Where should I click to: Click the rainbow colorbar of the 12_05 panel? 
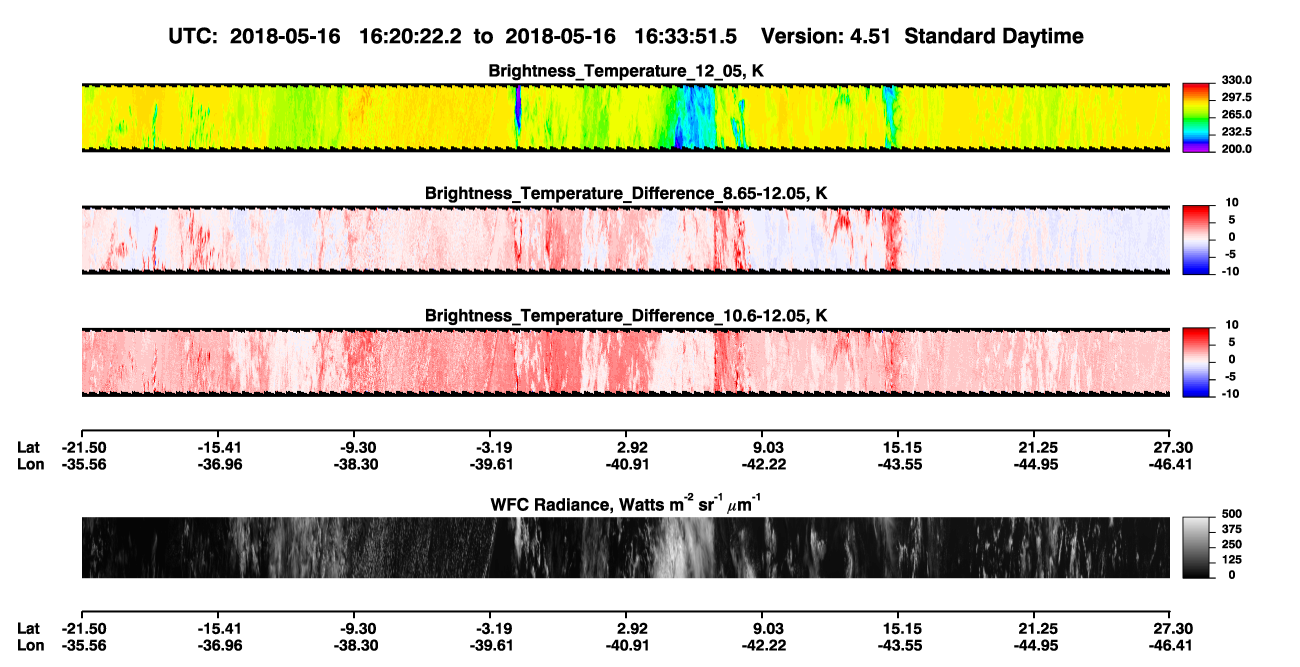pyautogui.click(x=1196, y=116)
